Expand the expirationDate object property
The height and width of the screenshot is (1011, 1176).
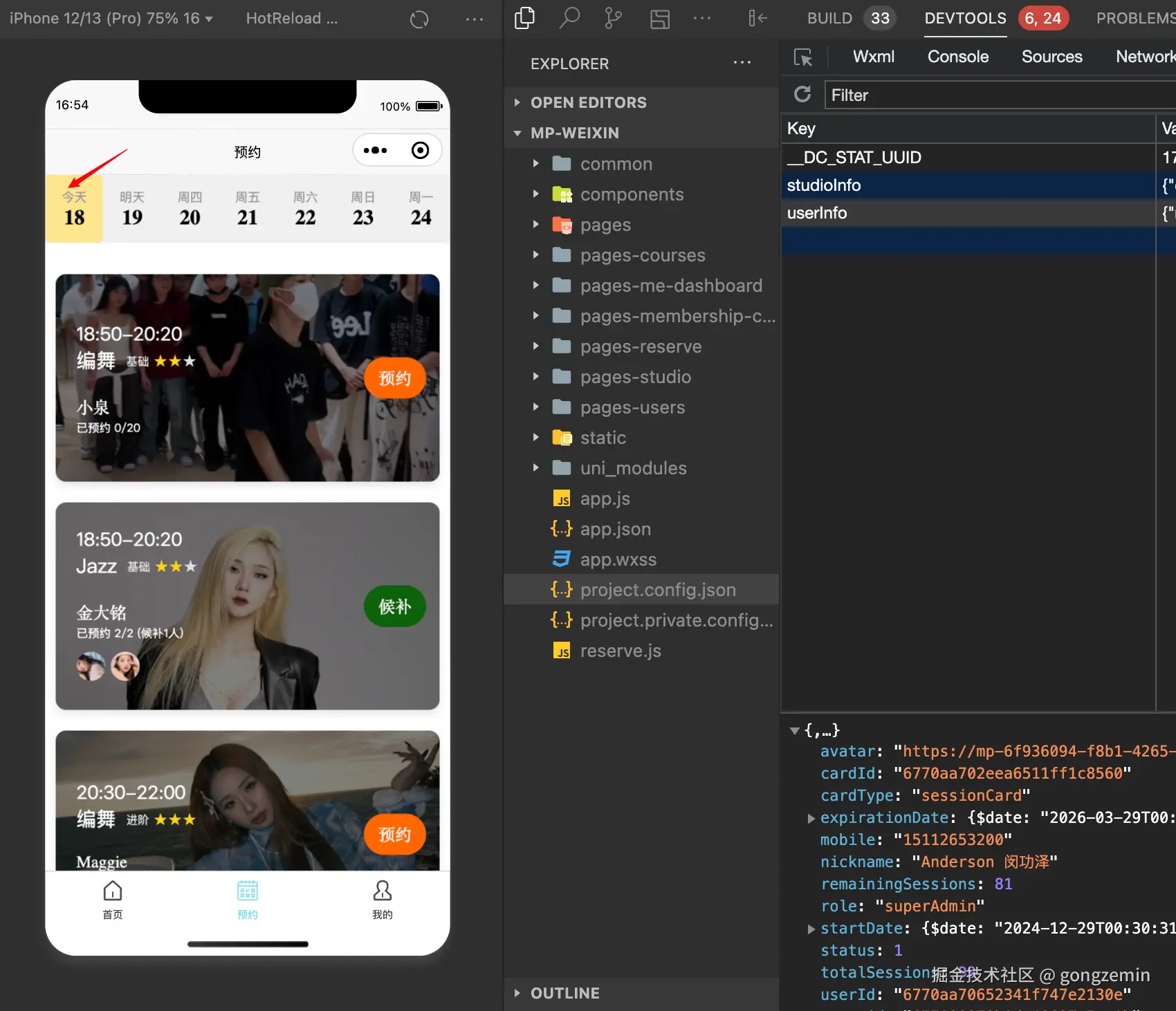pyautogui.click(x=811, y=818)
